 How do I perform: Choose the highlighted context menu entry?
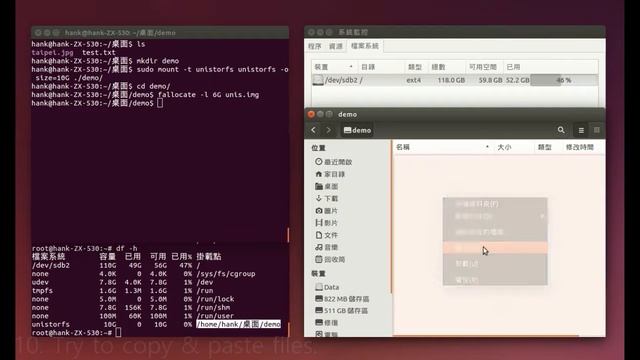495,248
